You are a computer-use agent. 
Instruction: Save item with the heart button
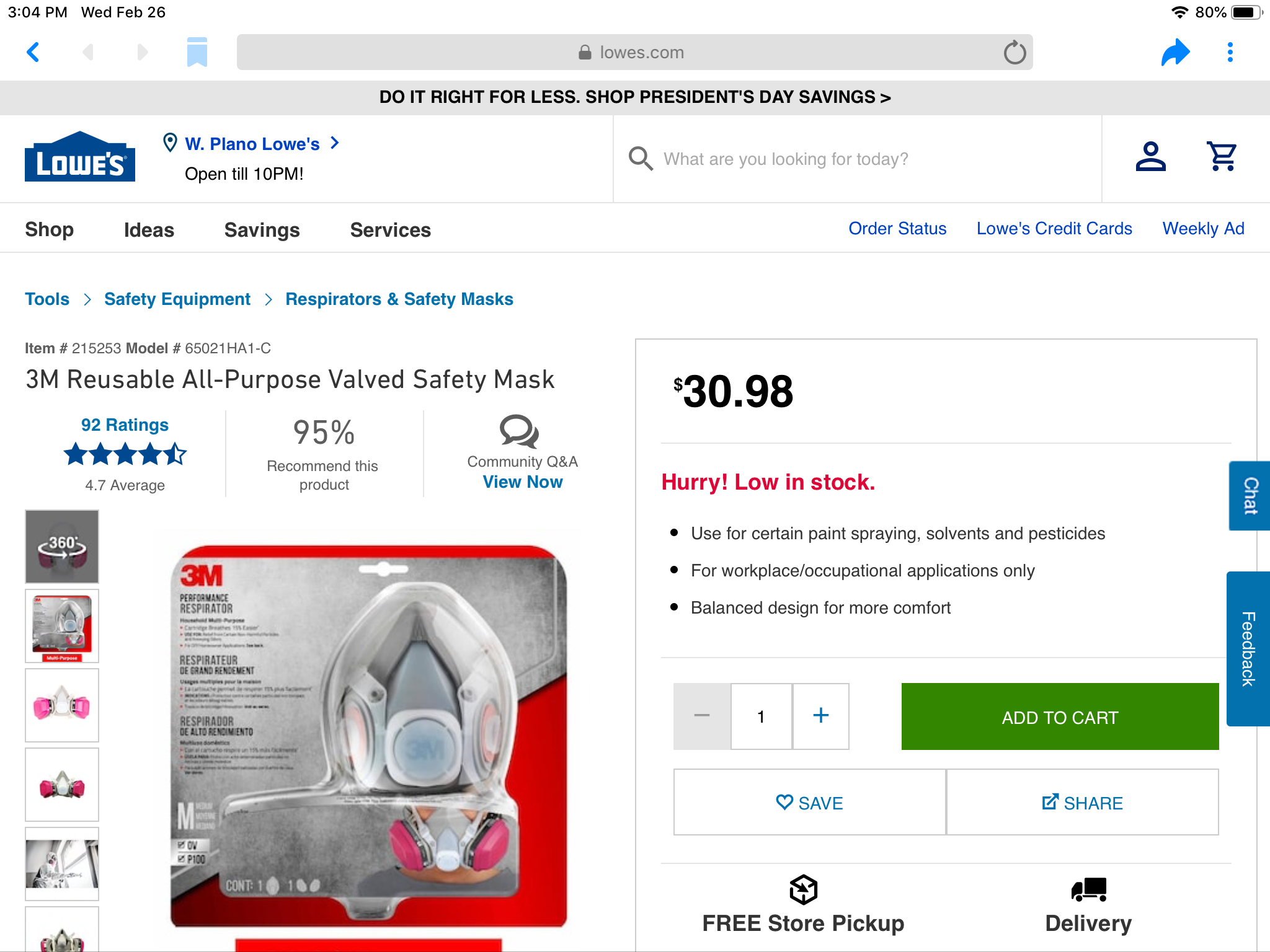(x=809, y=803)
